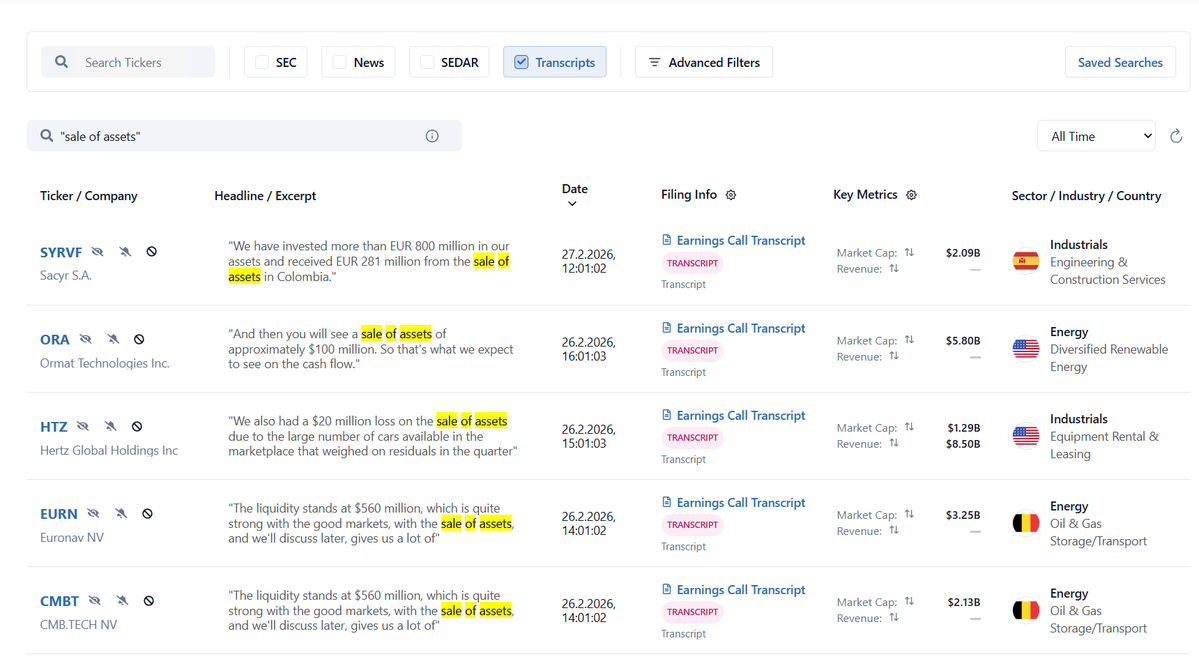Open Saved Searches

click(1120, 62)
